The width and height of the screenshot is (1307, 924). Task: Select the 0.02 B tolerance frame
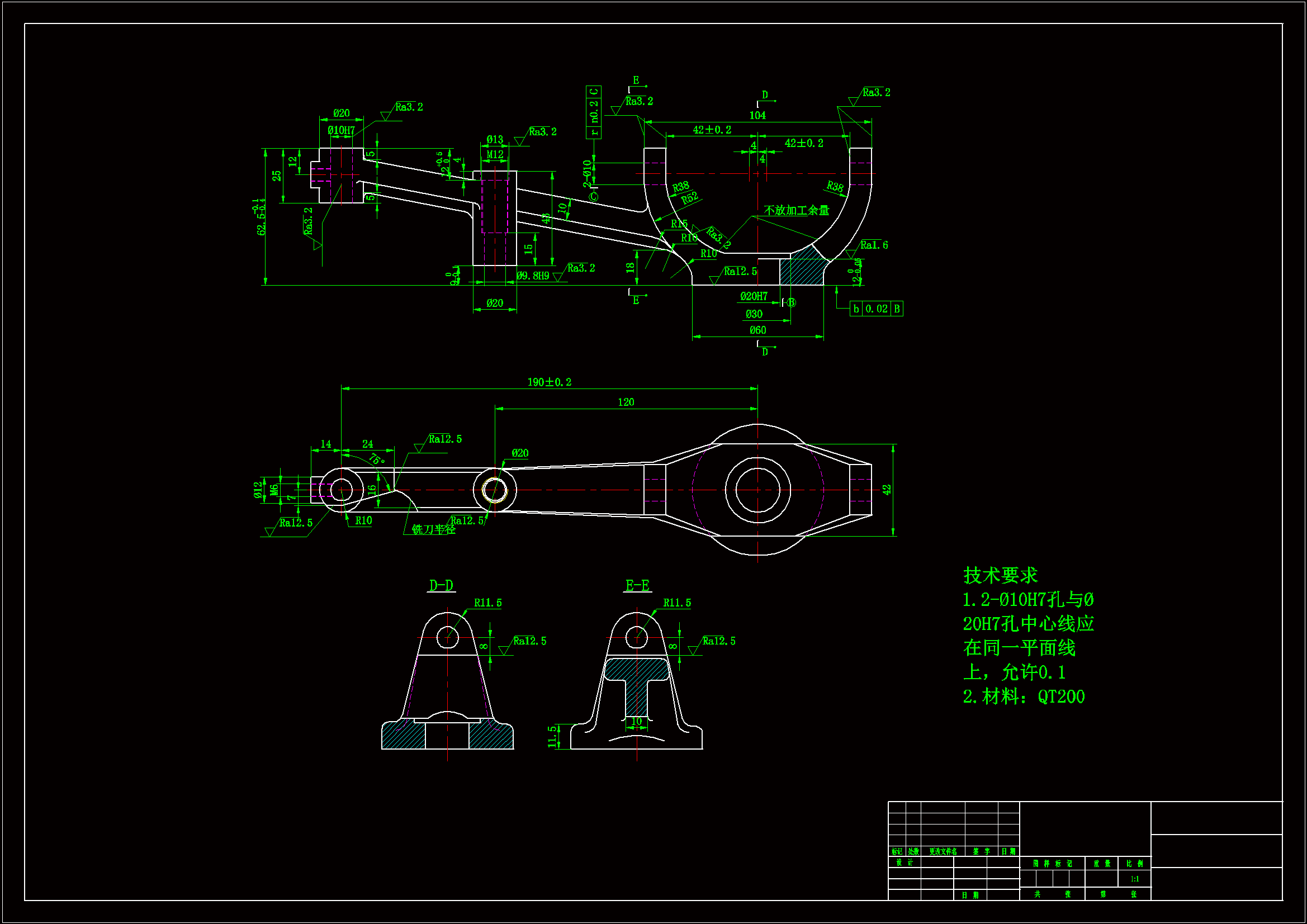click(x=876, y=309)
